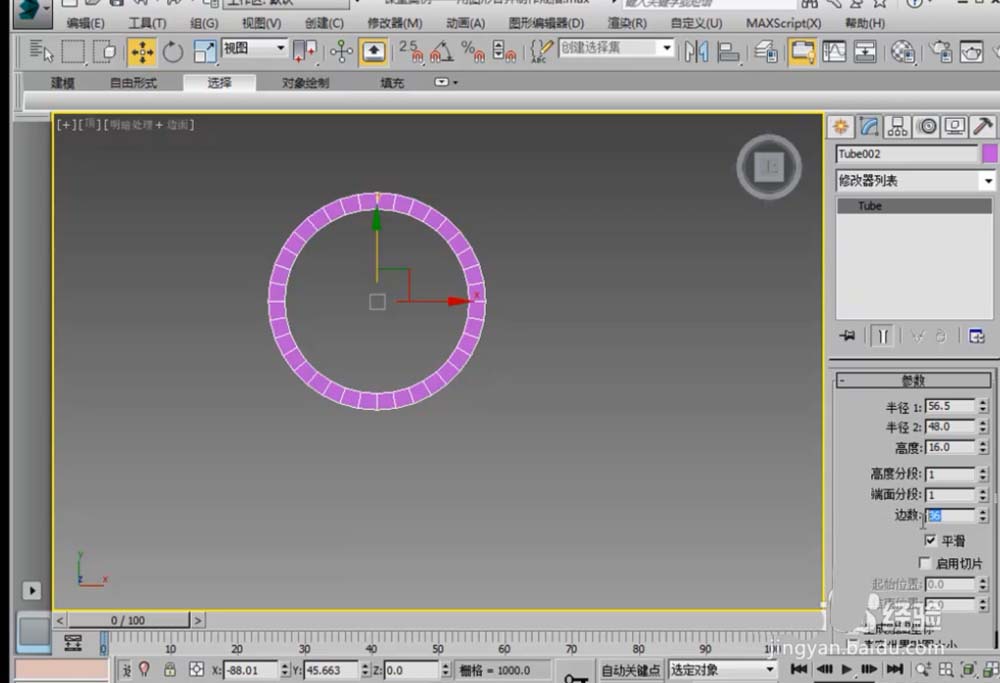Toggle the Window/Crossing selection icon
Viewport: 1000px width, 683px height.
tap(105, 52)
